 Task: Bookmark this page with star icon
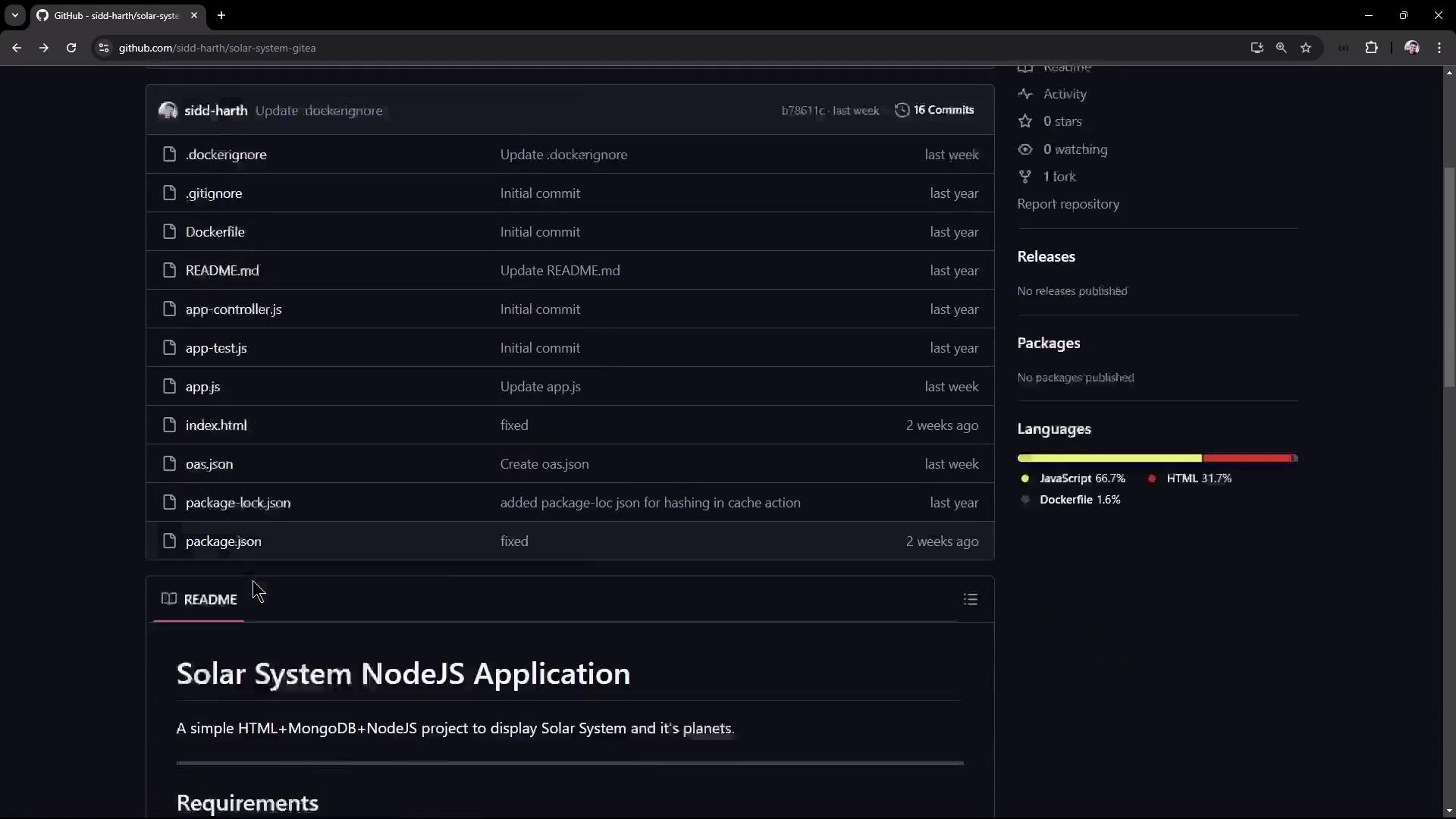pos(1306,48)
